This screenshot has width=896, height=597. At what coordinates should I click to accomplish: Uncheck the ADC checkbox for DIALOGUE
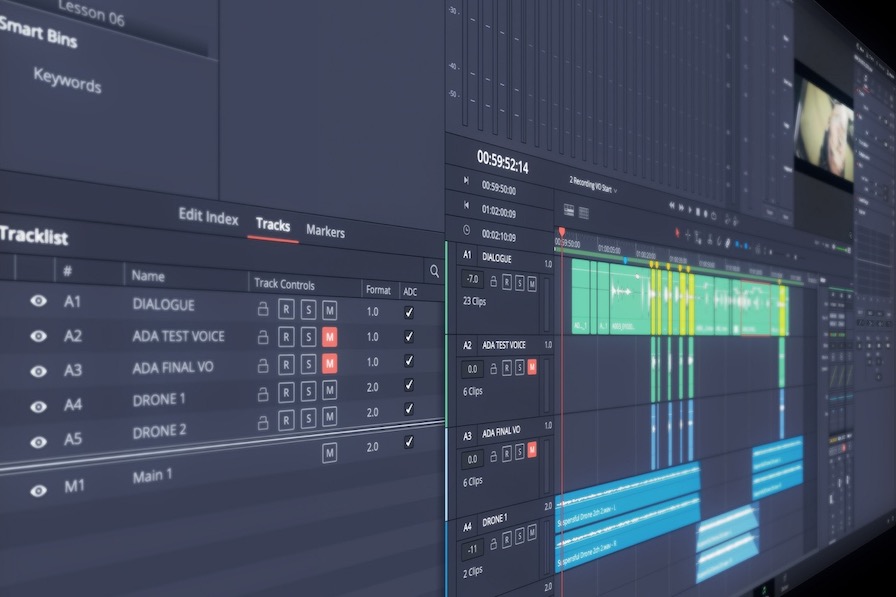click(409, 312)
